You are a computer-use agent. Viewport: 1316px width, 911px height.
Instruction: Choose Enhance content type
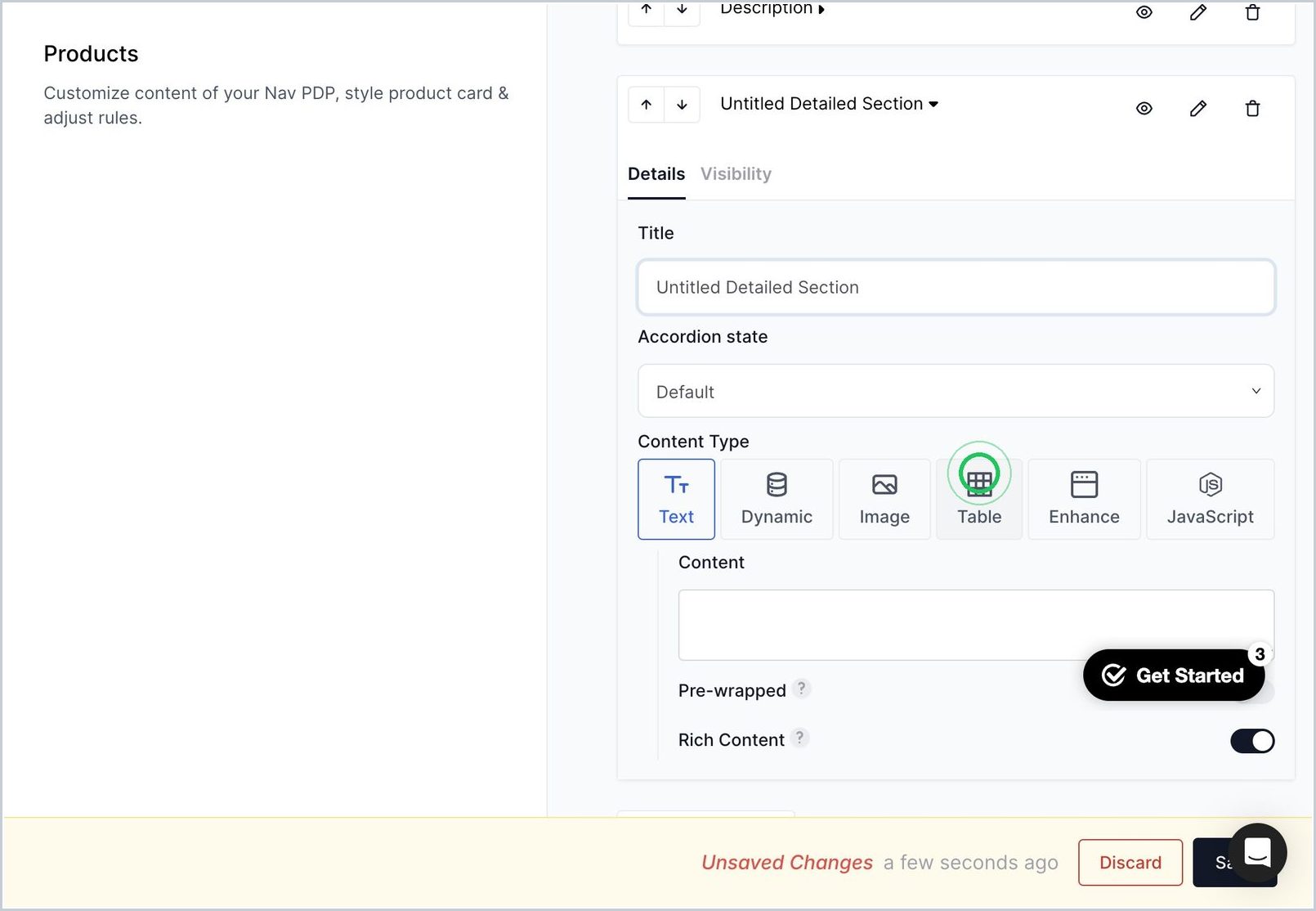point(1084,499)
